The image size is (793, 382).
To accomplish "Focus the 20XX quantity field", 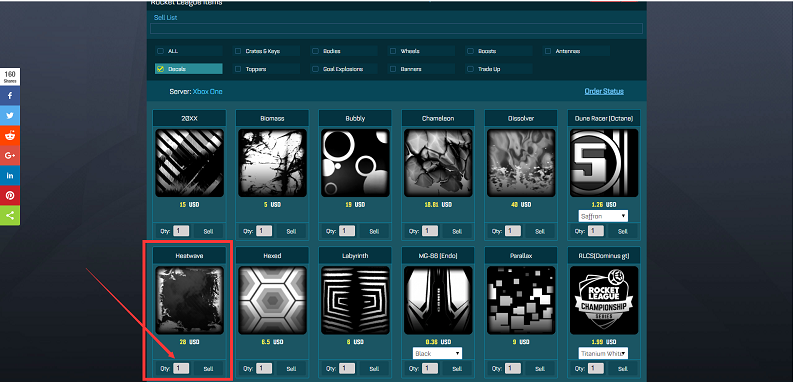I will coord(181,231).
